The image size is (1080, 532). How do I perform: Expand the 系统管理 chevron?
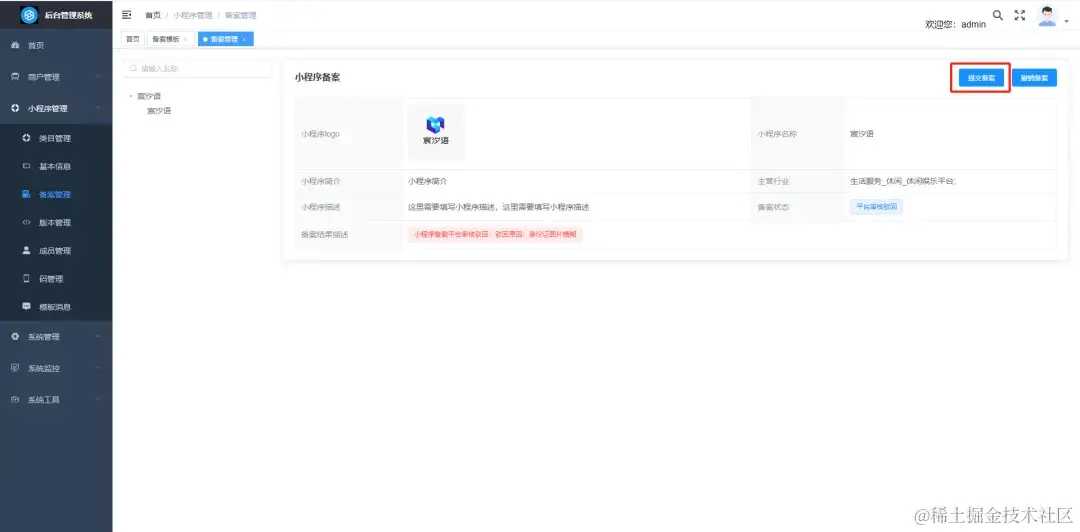tap(98, 336)
